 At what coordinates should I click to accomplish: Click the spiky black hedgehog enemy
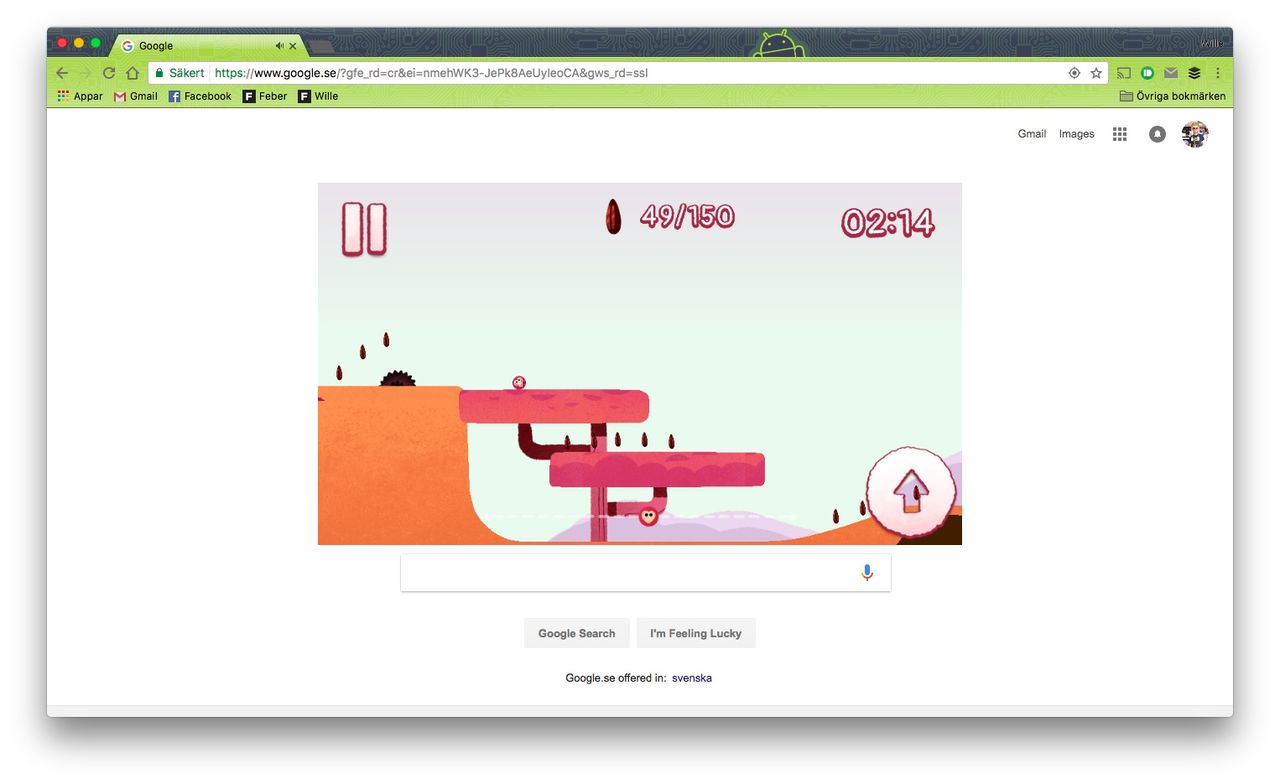click(x=397, y=378)
